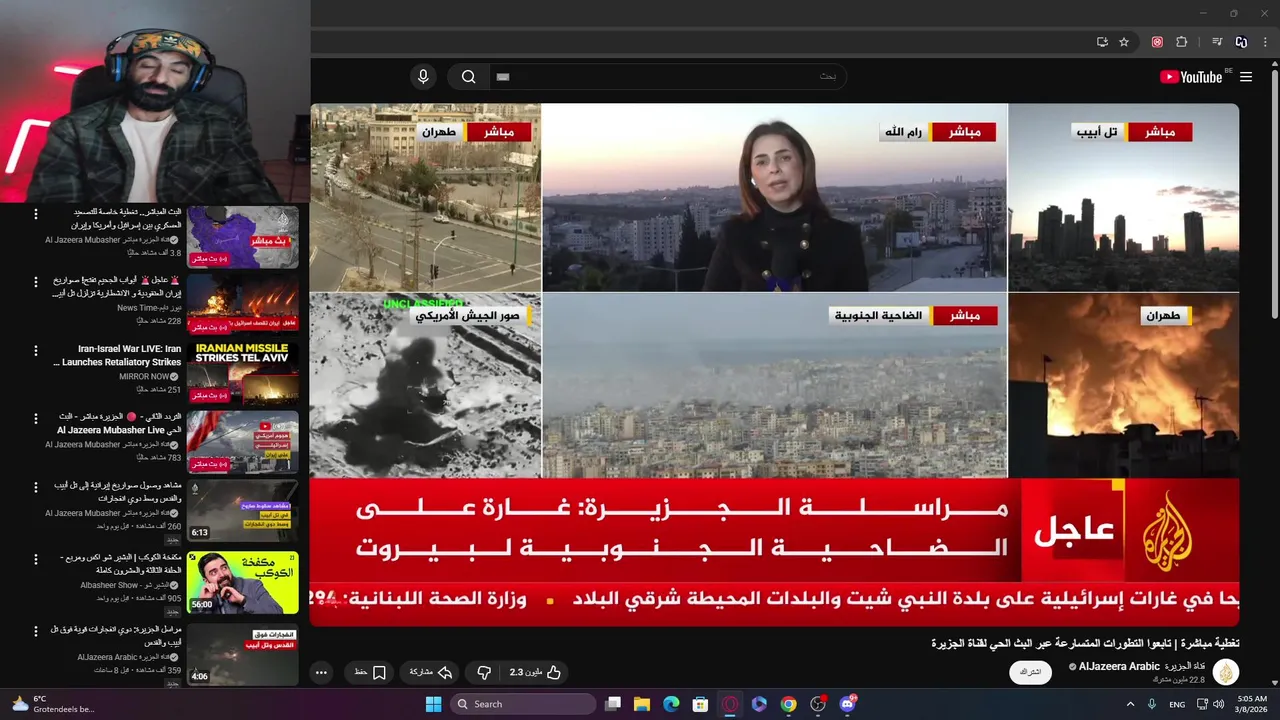The image size is (1280, 720).
Task: Open options for Al Jazeera Mubasher Live video
Action: (36, 418)
